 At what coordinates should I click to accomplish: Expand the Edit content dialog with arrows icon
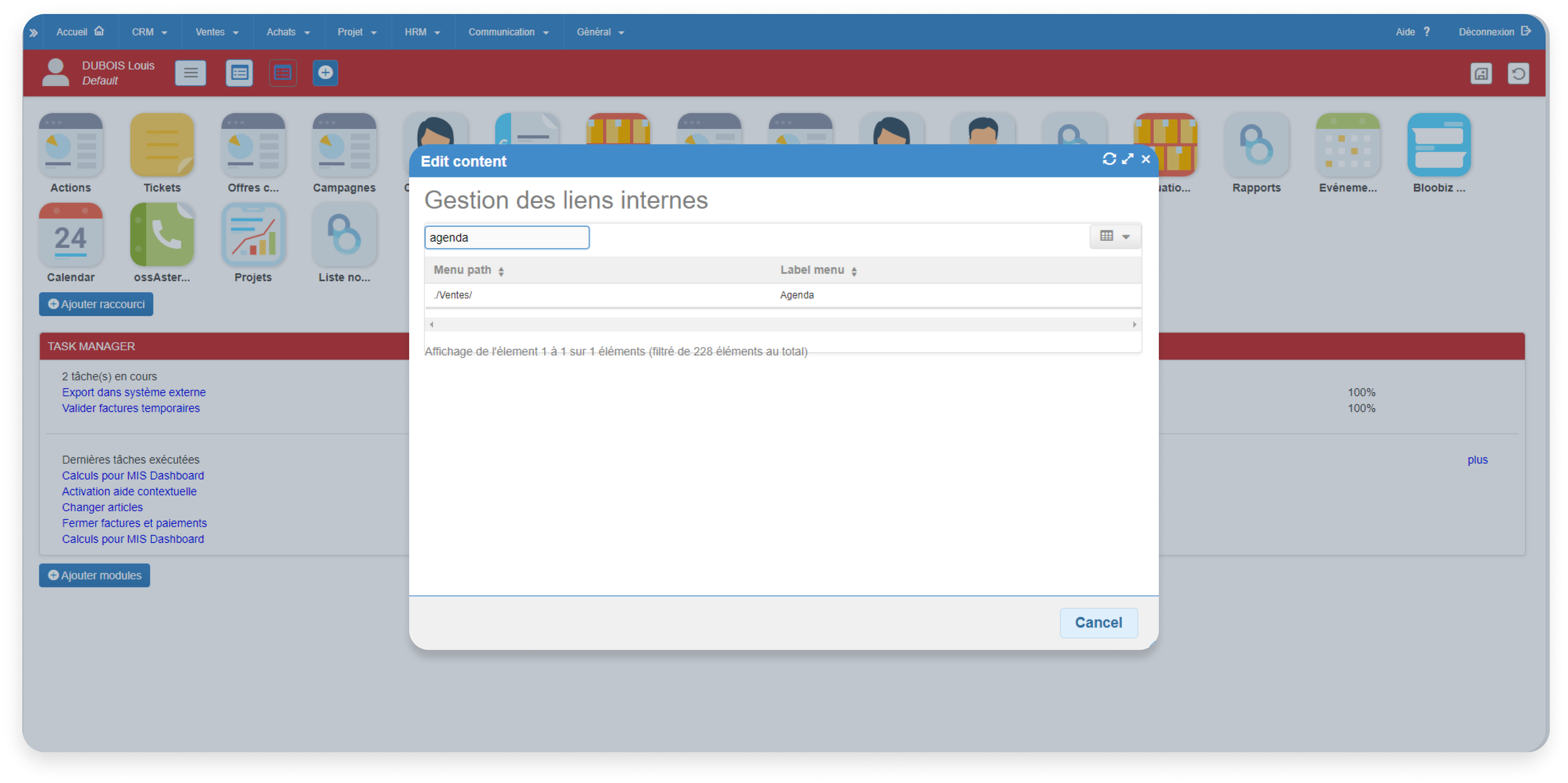[1127, 159]
